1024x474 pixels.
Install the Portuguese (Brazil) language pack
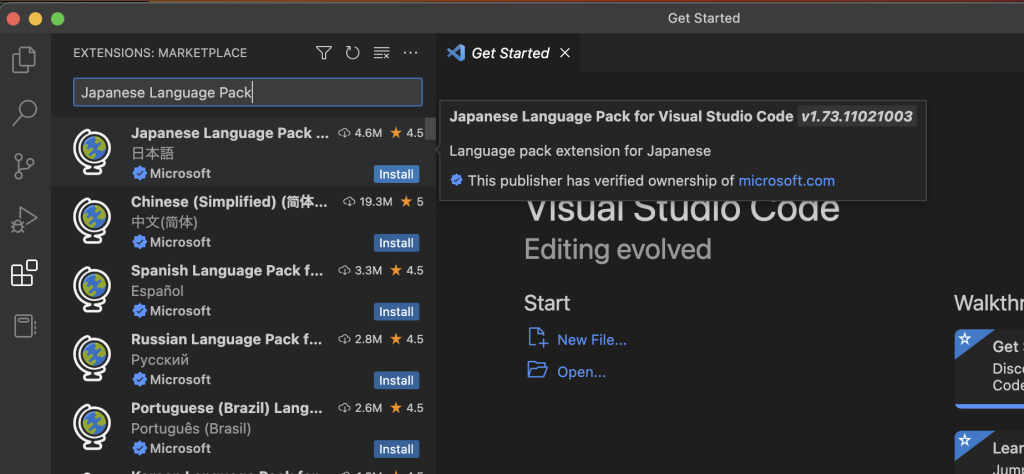click(x=396, y=449)
